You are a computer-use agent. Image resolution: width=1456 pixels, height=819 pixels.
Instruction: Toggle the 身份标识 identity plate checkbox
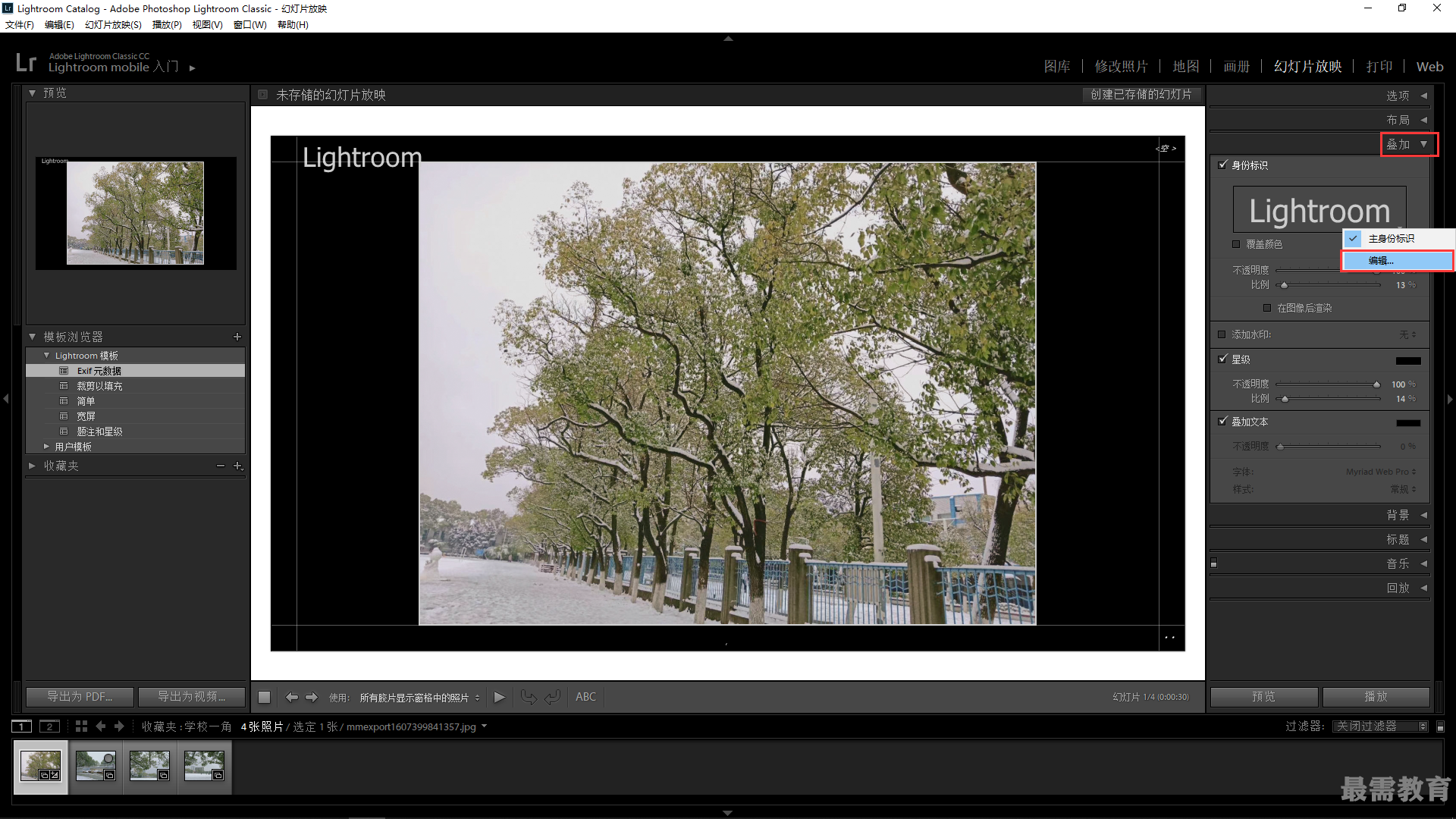pyautogui.click(x=1222, y=165)
